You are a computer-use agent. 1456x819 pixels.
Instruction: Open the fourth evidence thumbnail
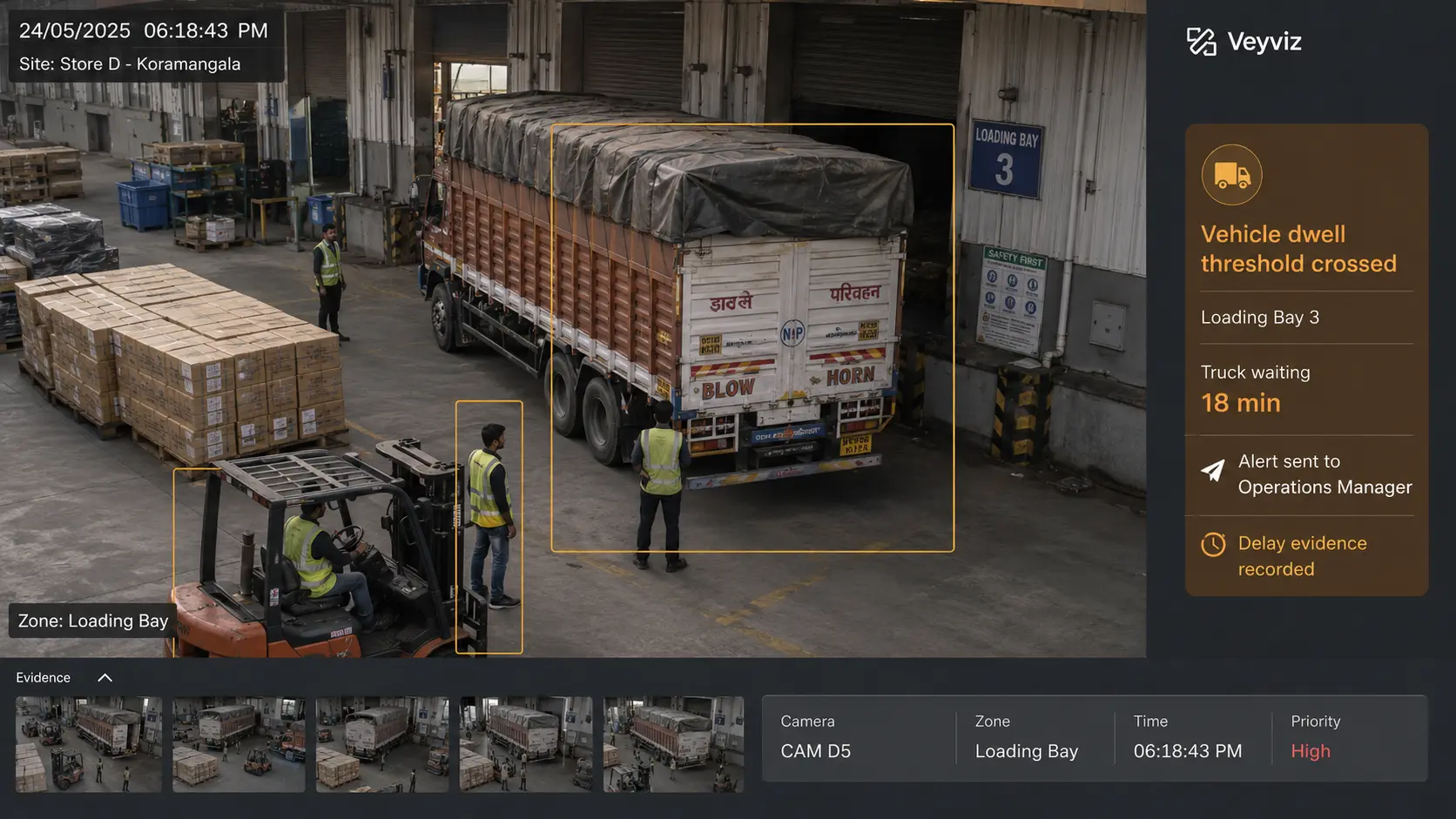526,744
